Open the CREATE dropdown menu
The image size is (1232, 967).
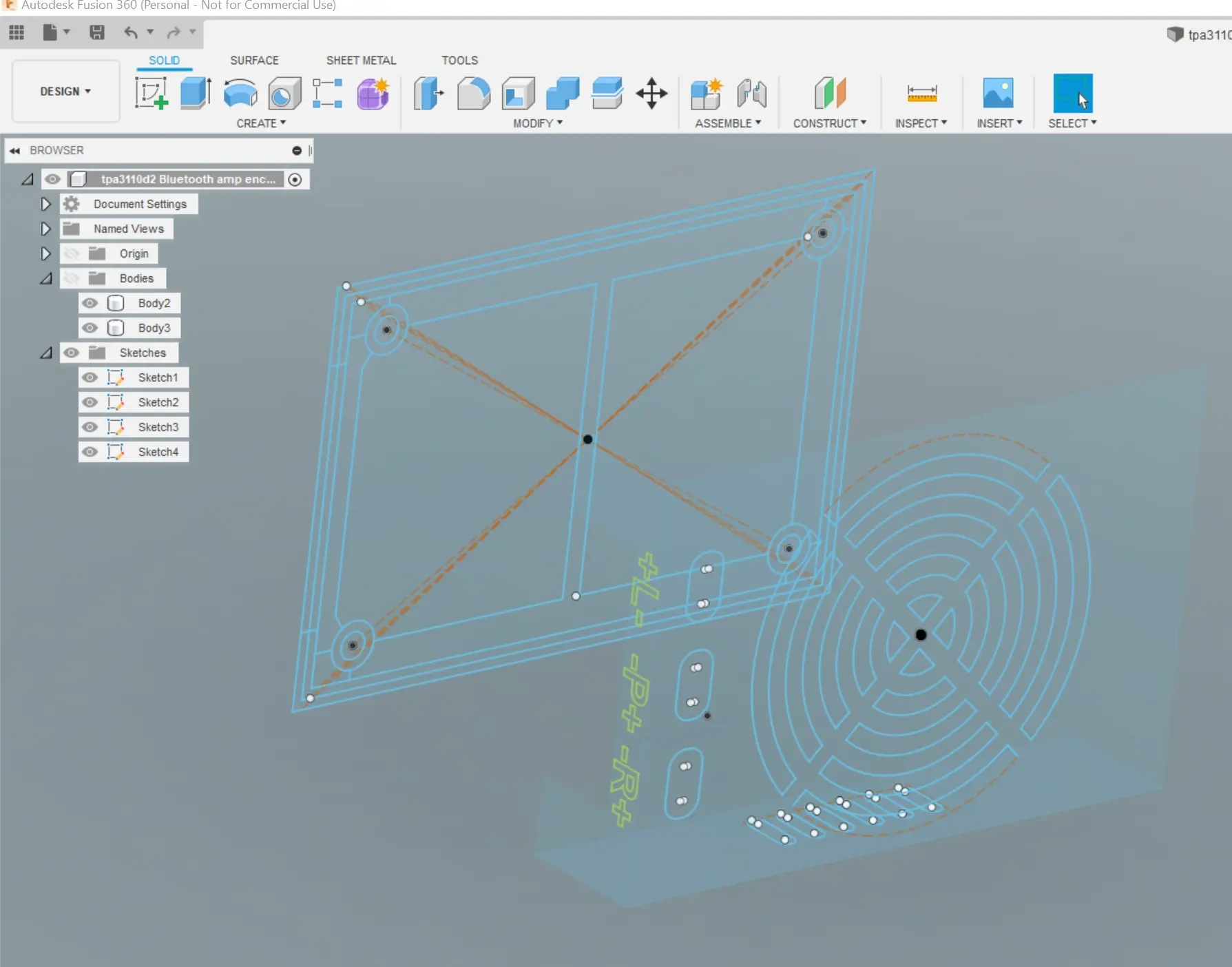click(x=261, y=123)
